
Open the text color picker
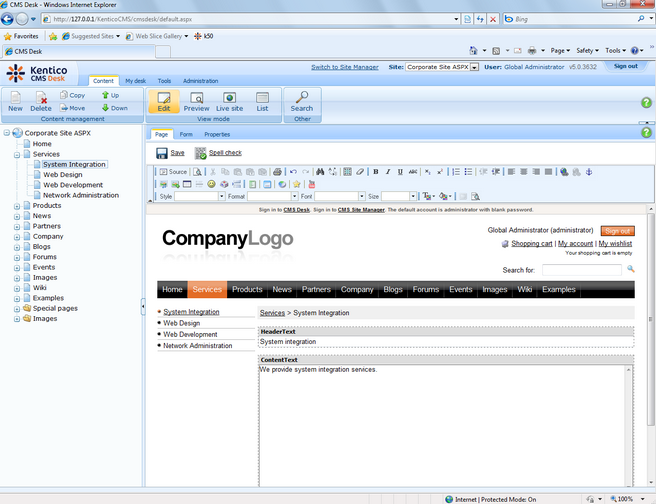click(x=427, y=196)
